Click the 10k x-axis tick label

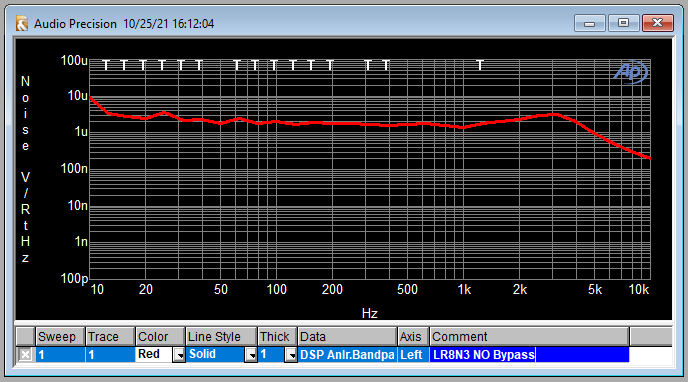click(x=638, y=289)
